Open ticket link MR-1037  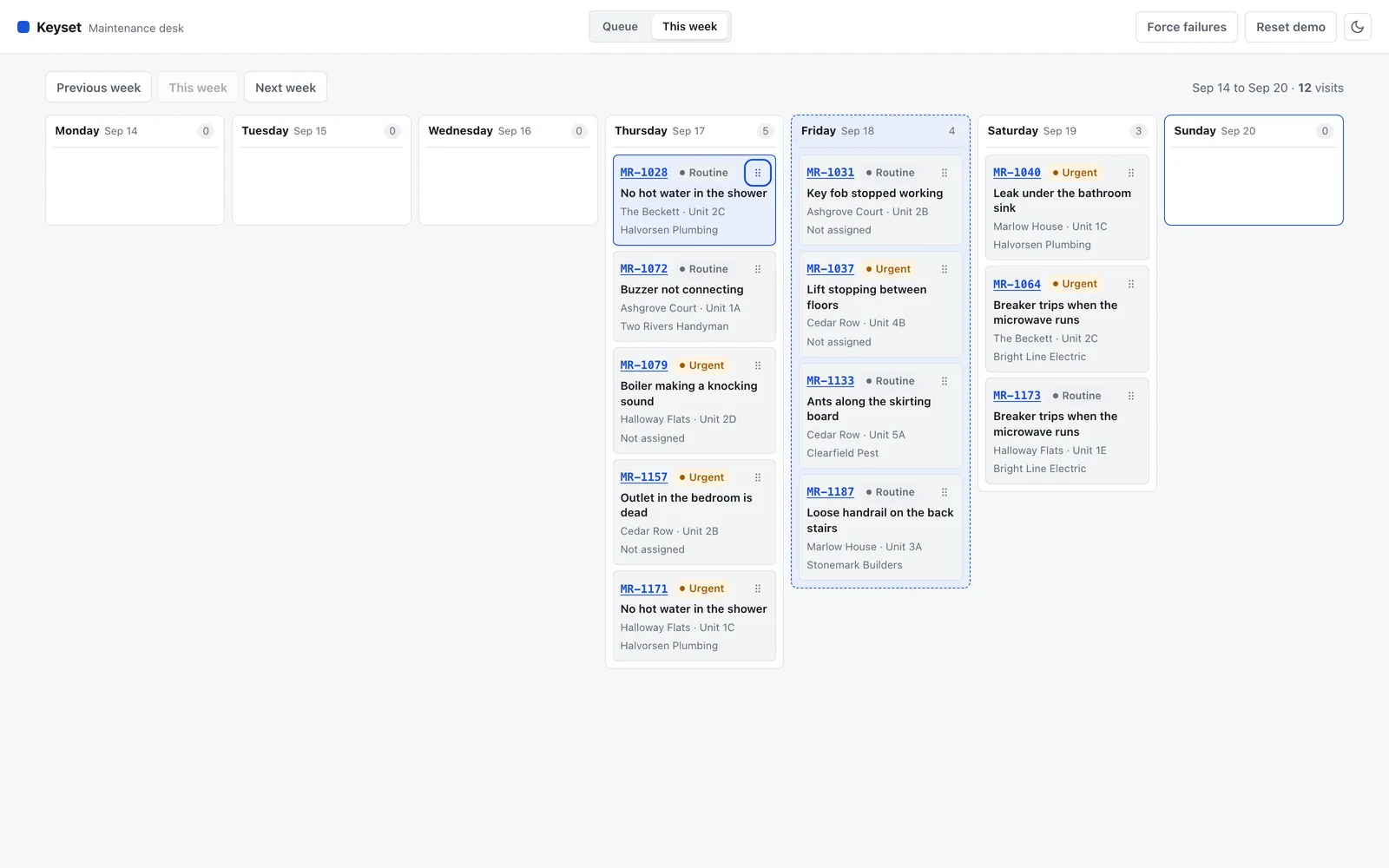coord(830,269)
